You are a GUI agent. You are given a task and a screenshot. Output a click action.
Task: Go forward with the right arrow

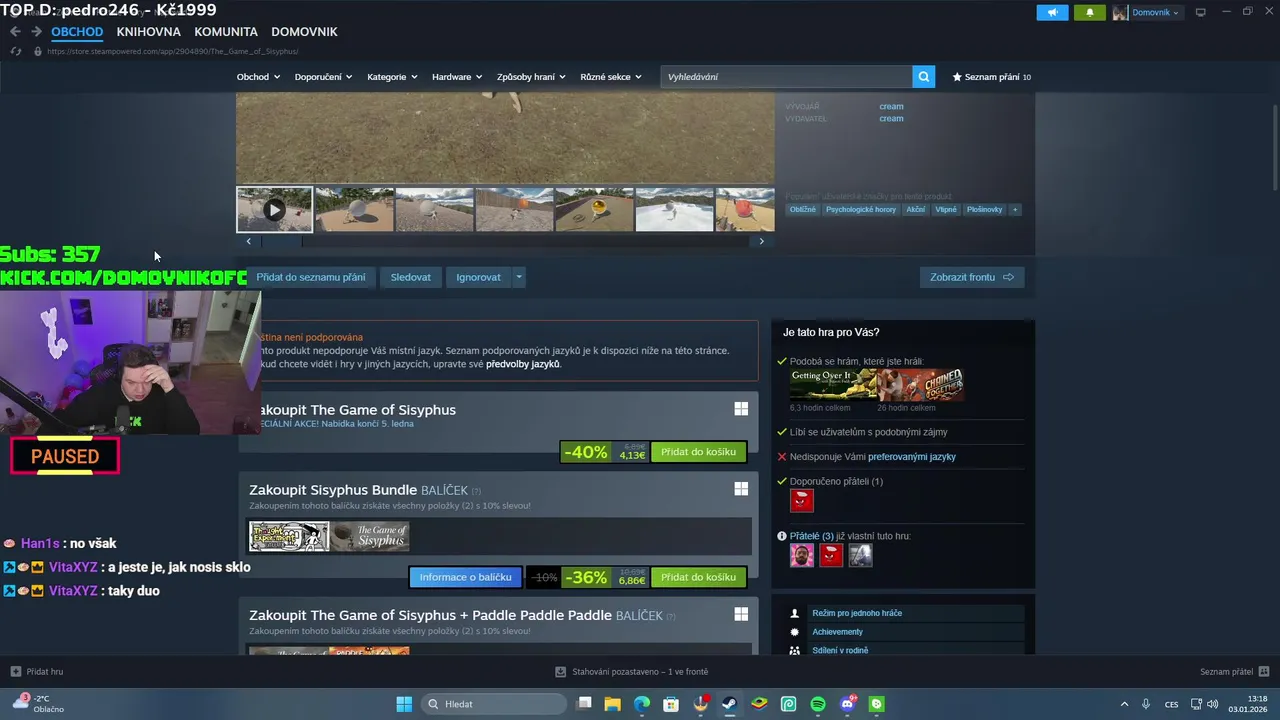point(36,32)
